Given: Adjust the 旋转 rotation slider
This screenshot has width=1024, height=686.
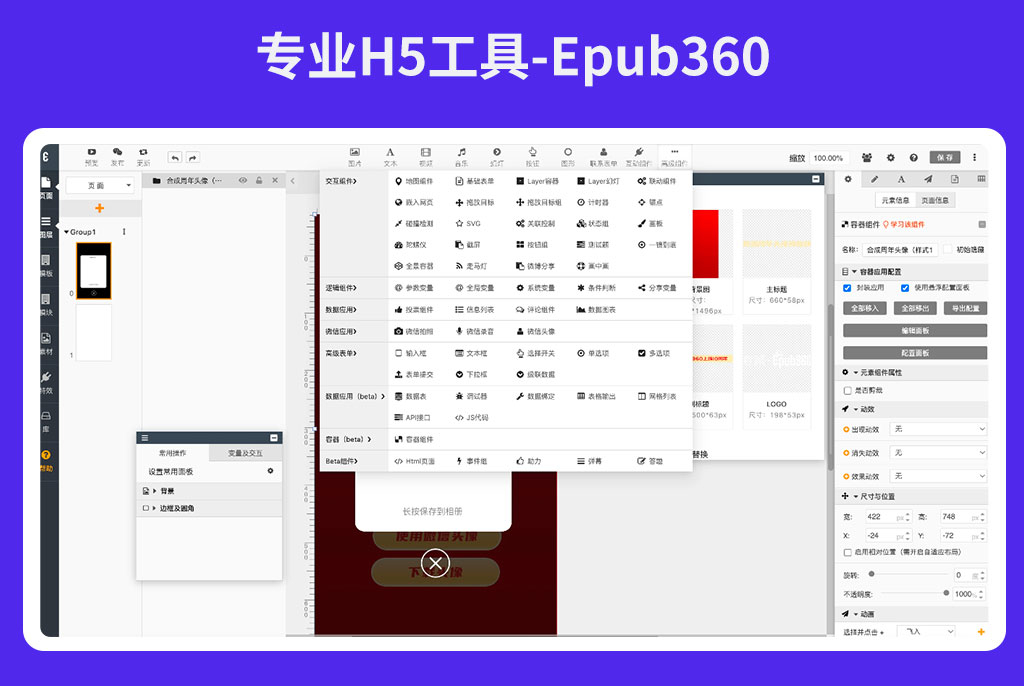Looking at the screenshot, I should [908, 574].
